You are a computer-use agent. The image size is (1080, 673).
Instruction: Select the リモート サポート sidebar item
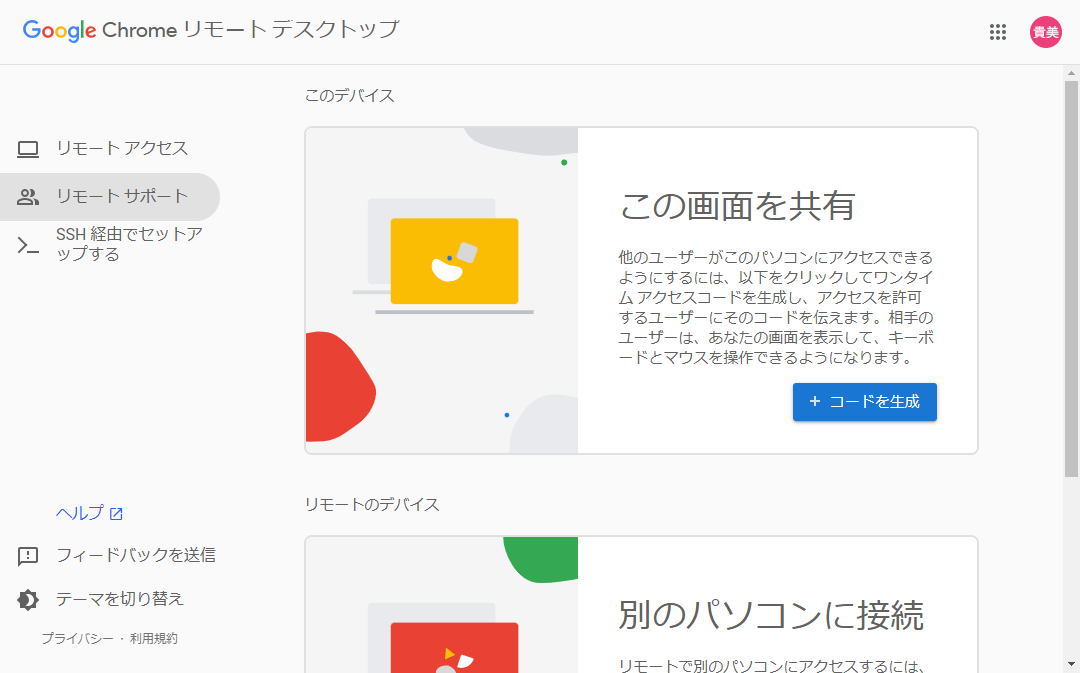(x=121, y=197)
